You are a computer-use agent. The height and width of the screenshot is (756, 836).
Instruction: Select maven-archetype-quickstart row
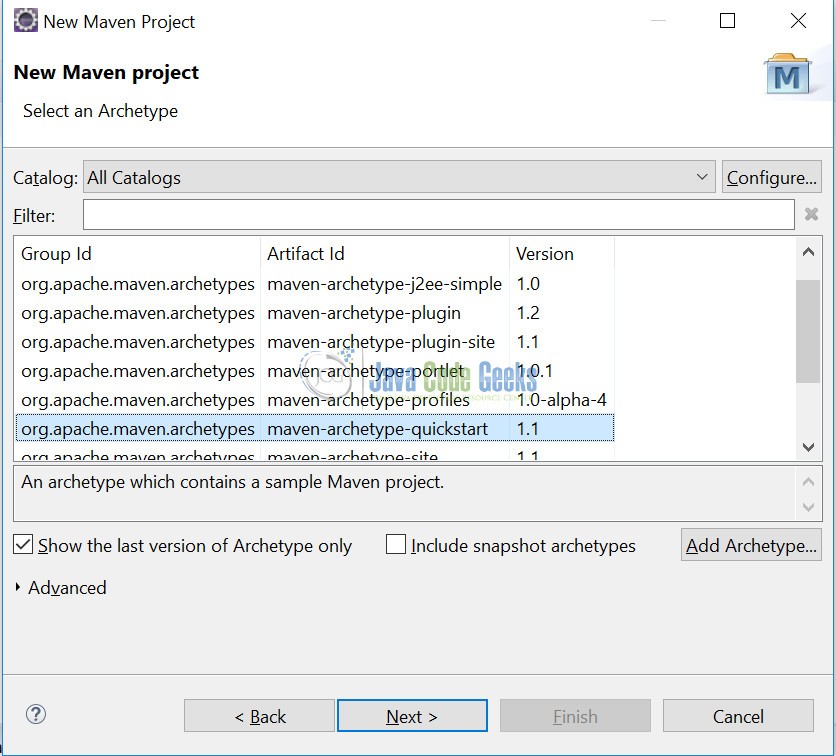tap(315, 429)
